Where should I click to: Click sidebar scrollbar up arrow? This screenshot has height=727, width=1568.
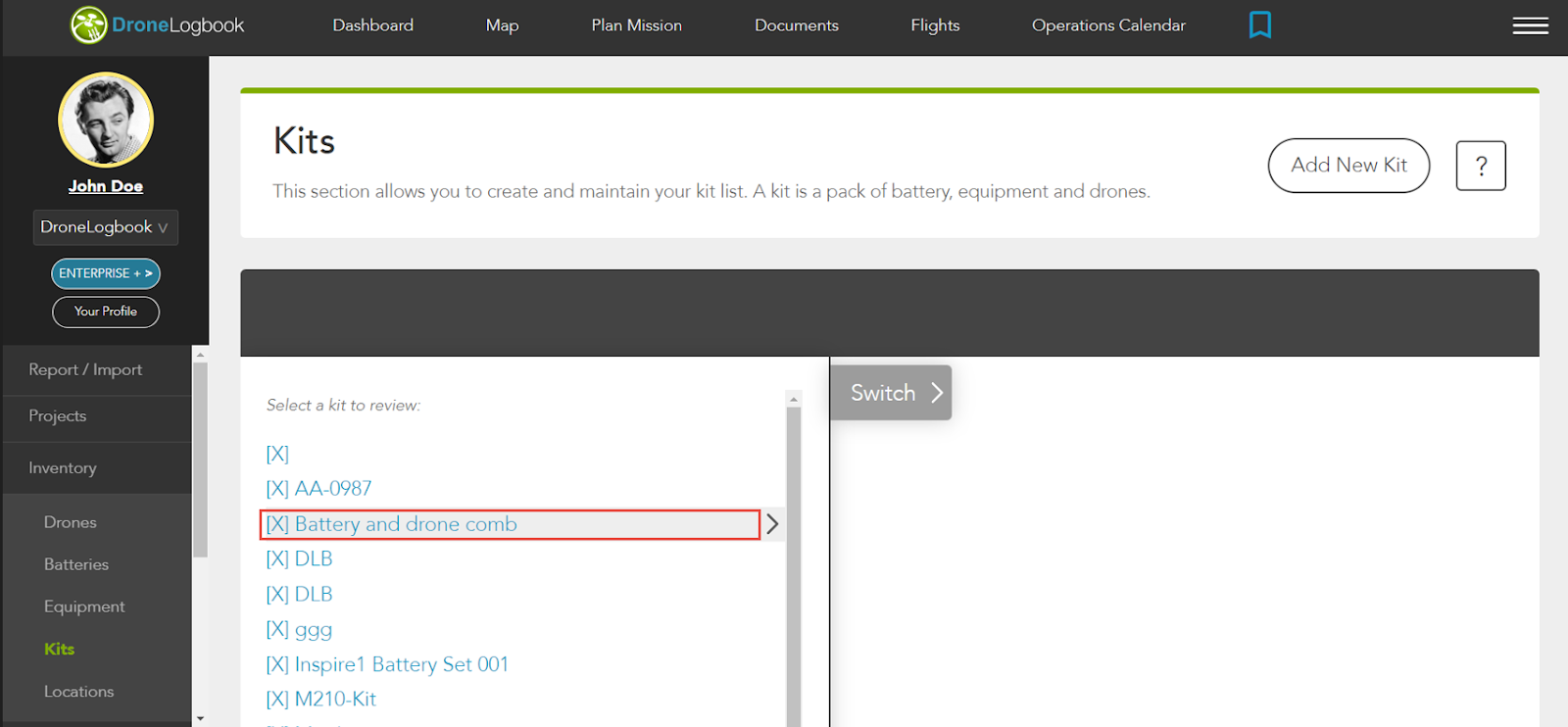pyautogui.click(x=200, y=355)
